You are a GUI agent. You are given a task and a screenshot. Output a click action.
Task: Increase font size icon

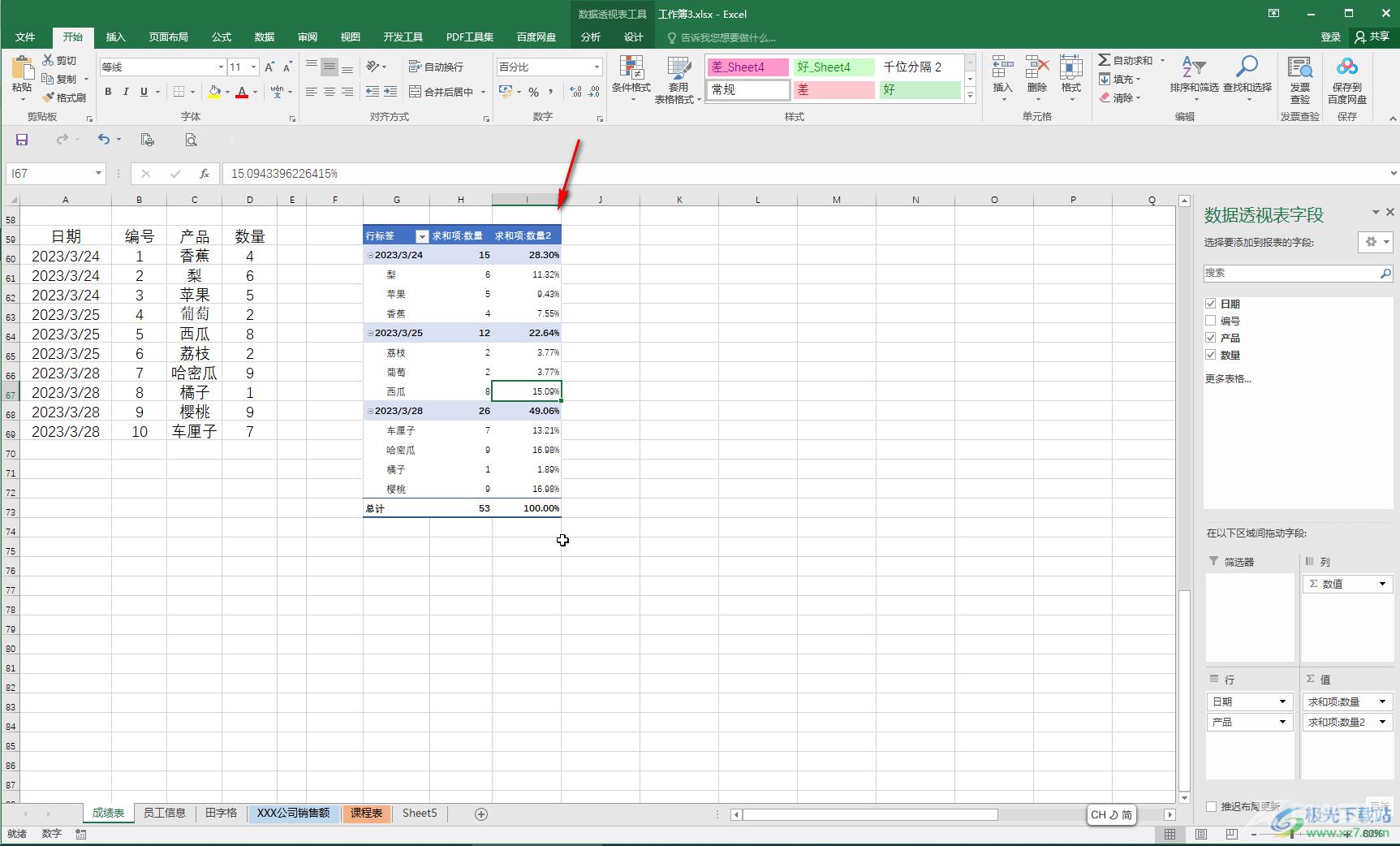(x=269, y=67)
